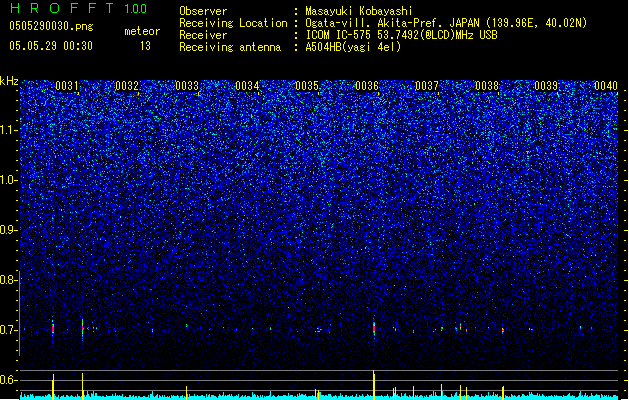Click the 0.8 frequency axis label
This screenshot has height=400, width=629.
(x=9, y=280)
